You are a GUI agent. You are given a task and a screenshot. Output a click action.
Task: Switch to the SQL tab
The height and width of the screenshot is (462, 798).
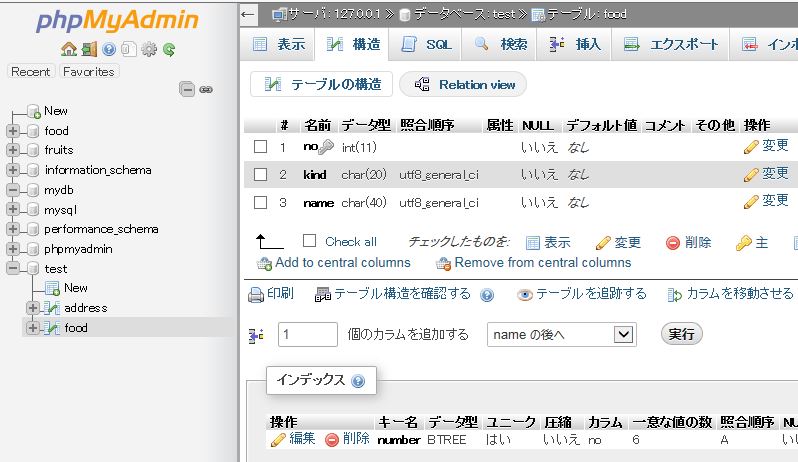(427, 45)
